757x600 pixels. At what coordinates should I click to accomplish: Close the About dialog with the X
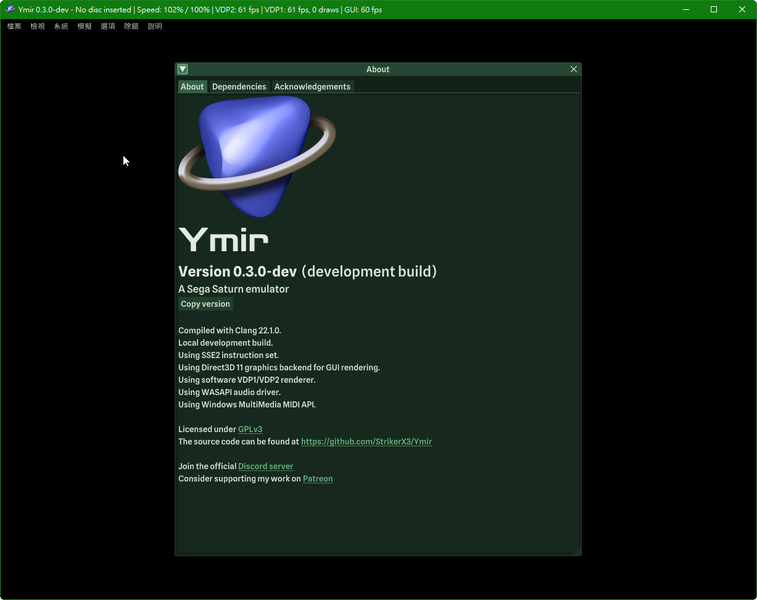point(573,69)
